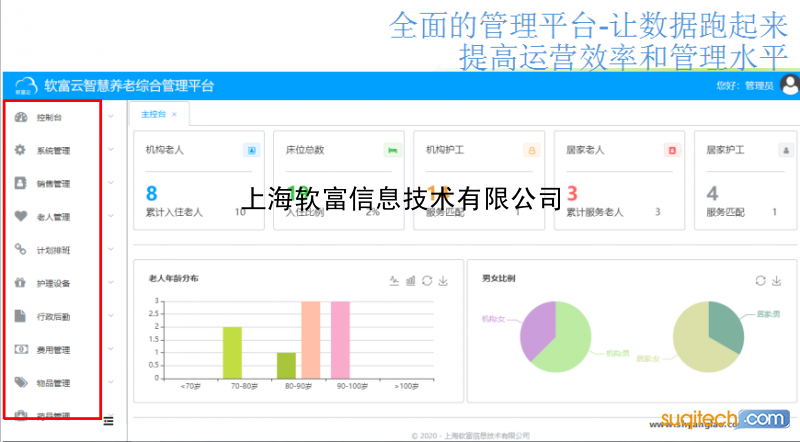Click the 计划排班 sidebar icon
Screen dimensions: 800x442
20,249
